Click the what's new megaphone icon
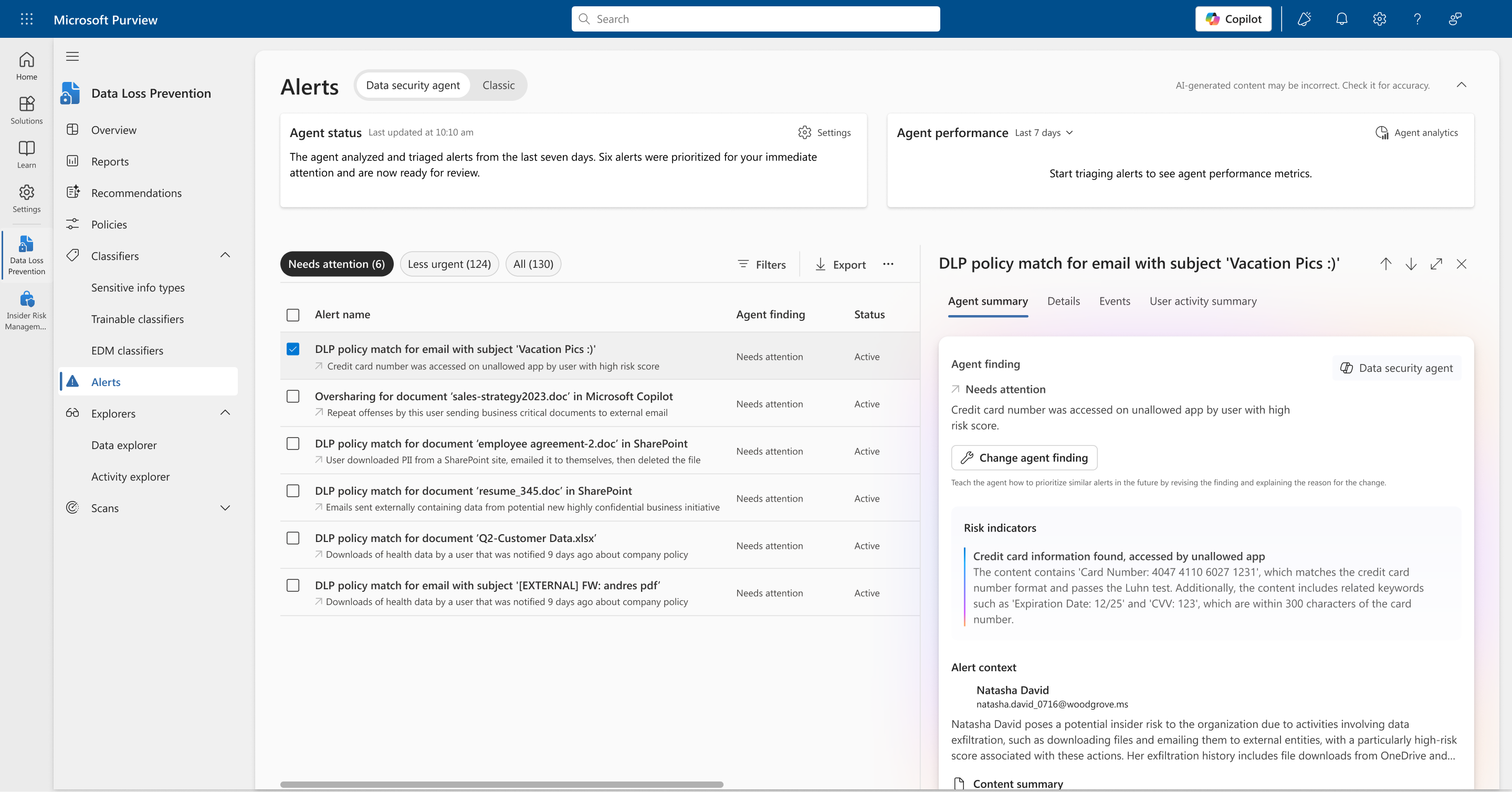This screenshot has width=1512, height=792. [x=1304, y=19]
